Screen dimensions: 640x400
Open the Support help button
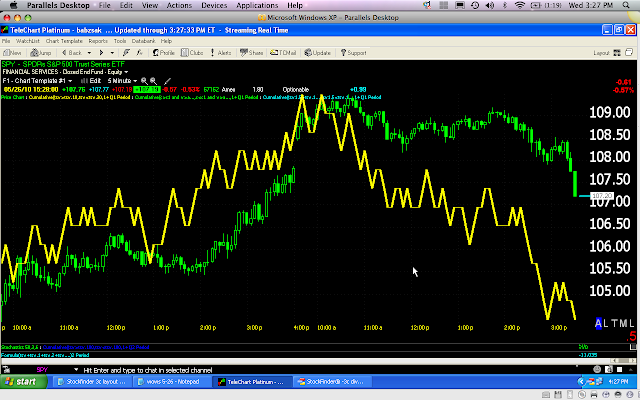tap(353, 53)
